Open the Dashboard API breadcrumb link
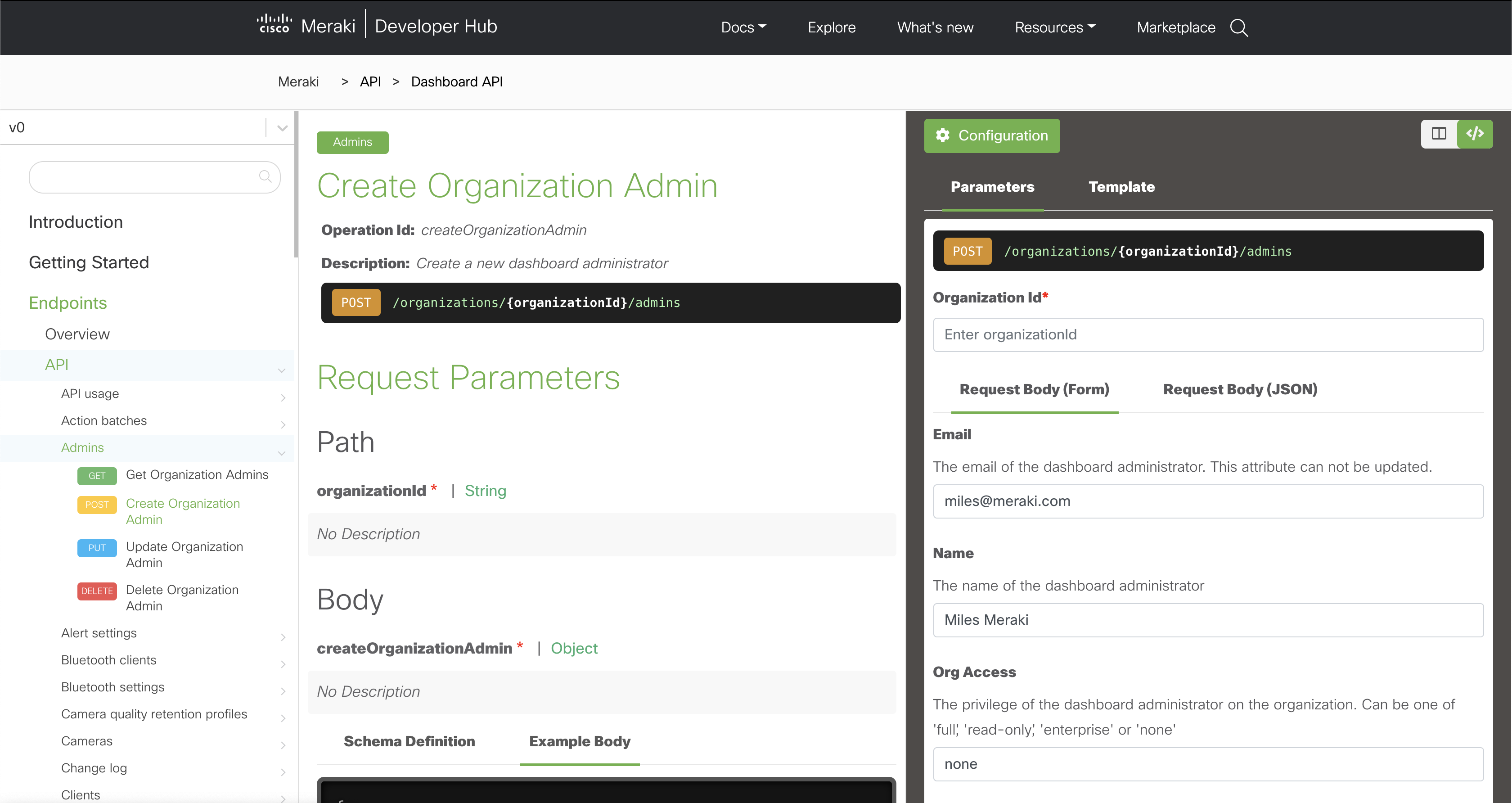 [x=457, y=81]
